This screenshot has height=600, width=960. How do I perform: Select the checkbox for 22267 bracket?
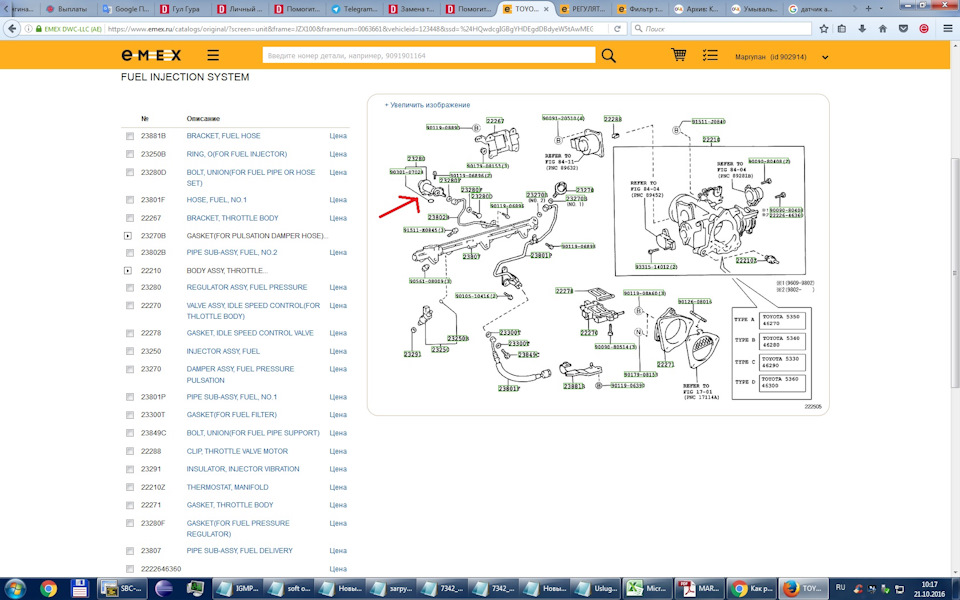(x=130, y=218)
